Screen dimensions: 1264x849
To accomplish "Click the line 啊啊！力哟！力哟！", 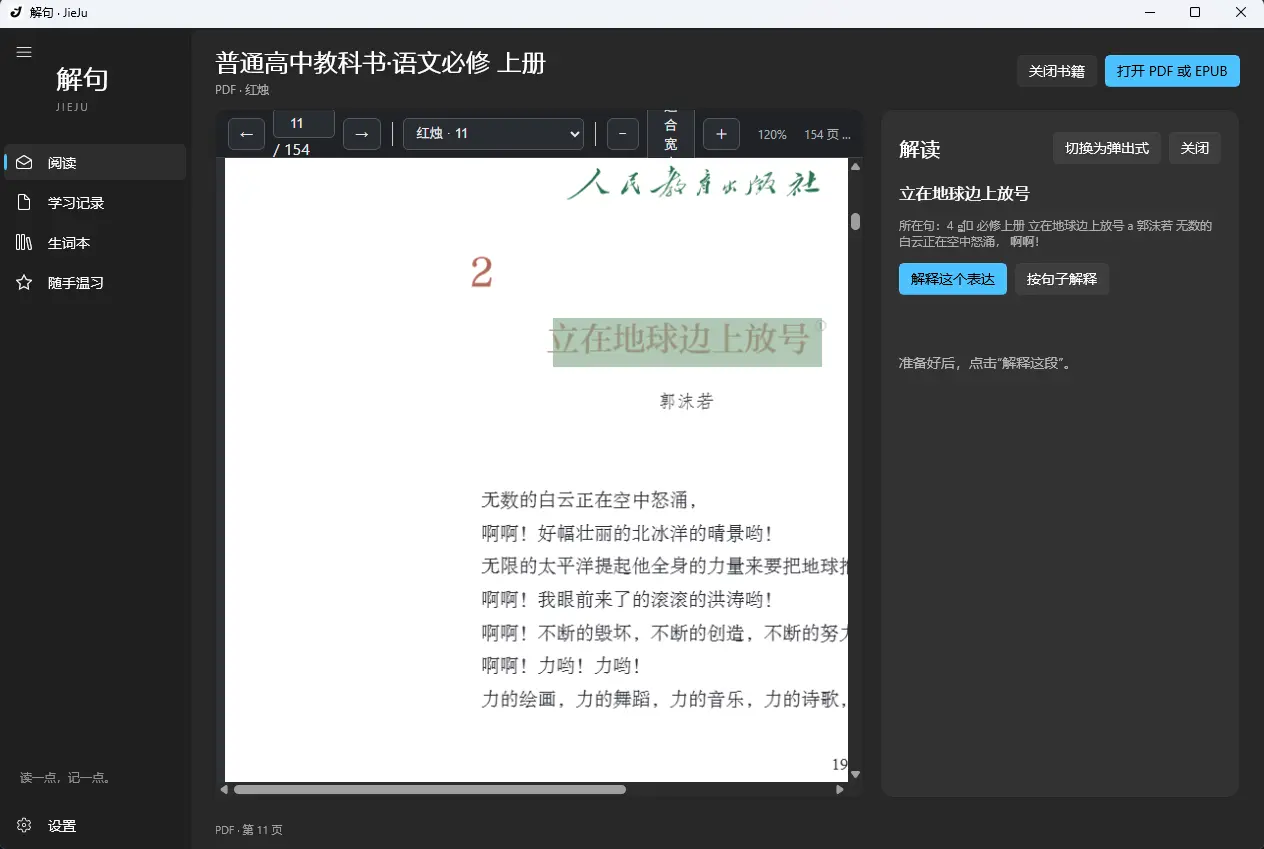I will click(x=561, y=666).
